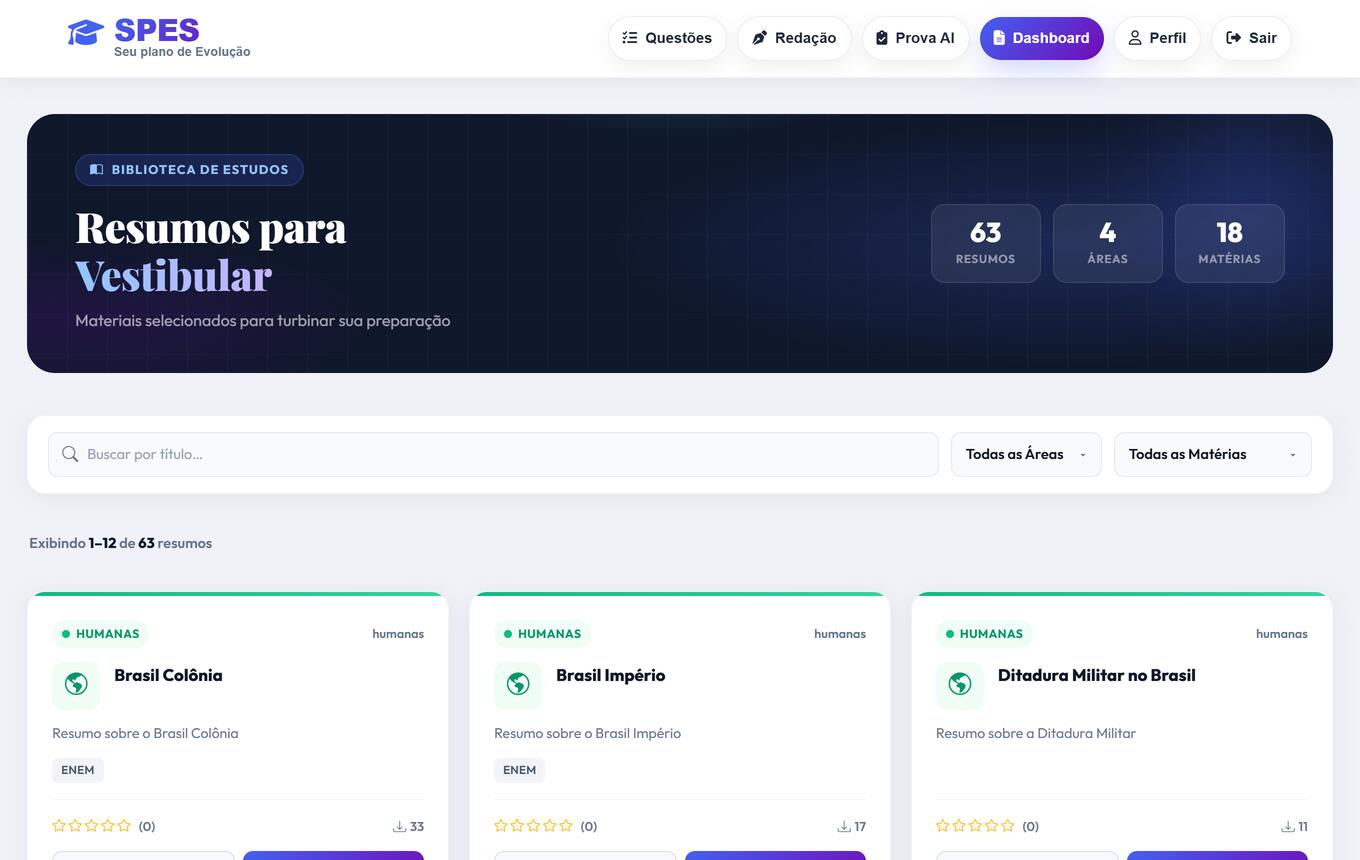This screenshot has height=860, width=1360.
Task: Click the clipboard icon beside Prova AI
Action: coord(882,38)
